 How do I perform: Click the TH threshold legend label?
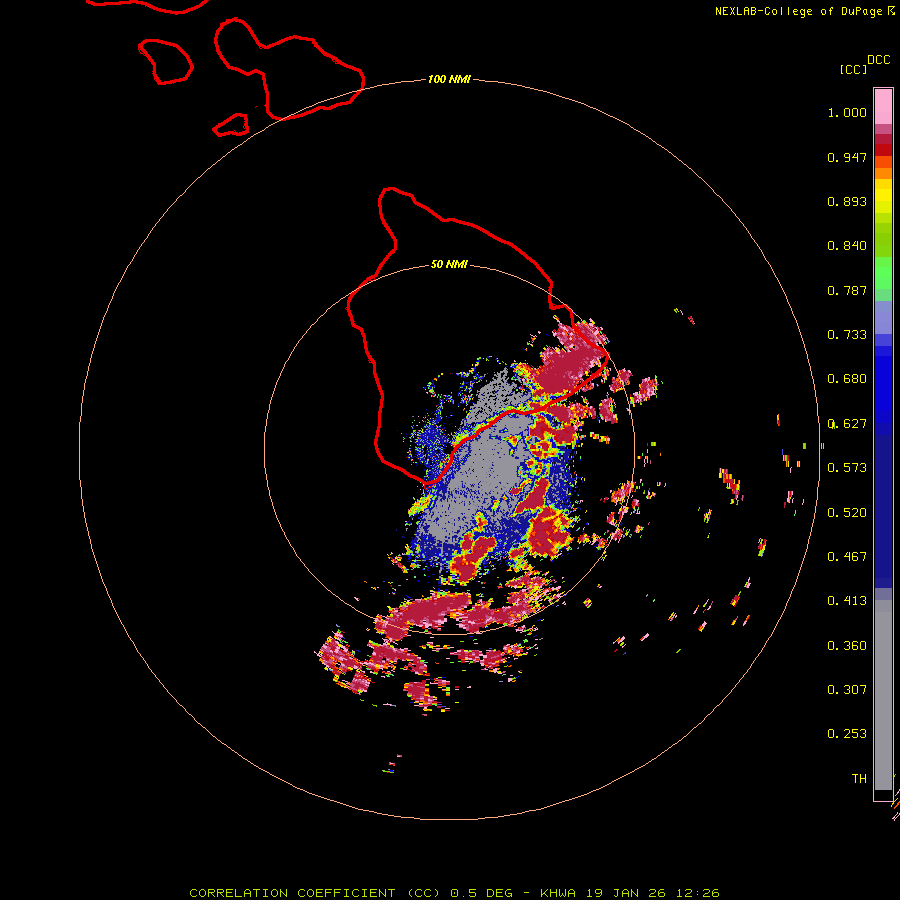pyautogui.click(x=859, y=779)
